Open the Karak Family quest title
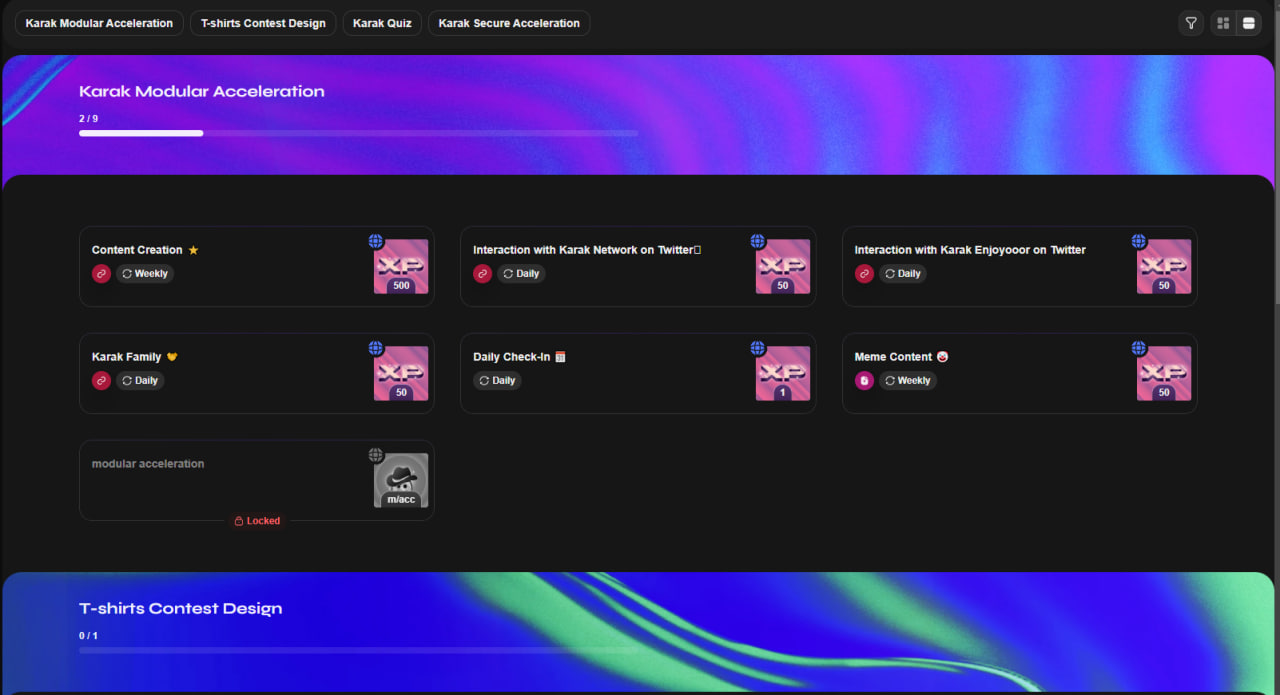Image resolution: width=1280 pixels, height=695 pixels. coord(126,357)
